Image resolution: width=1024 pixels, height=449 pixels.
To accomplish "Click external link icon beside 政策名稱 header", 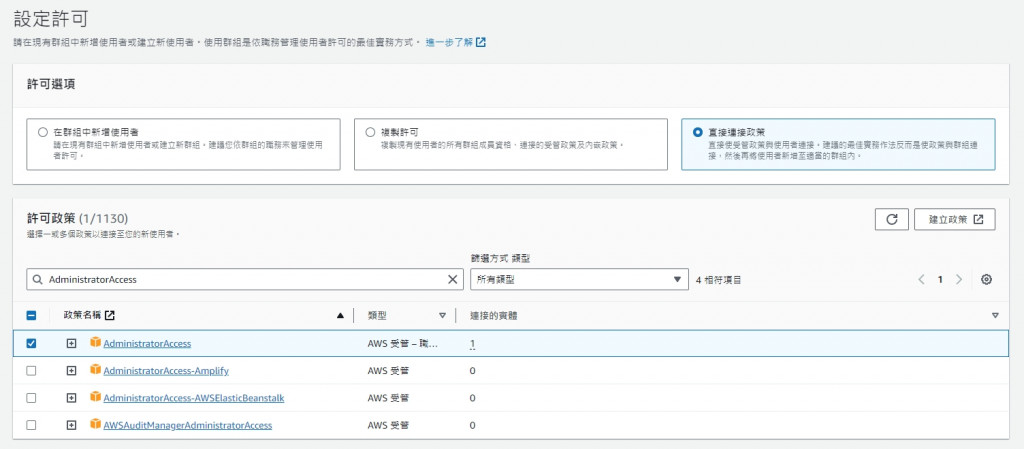I will 110,315.
